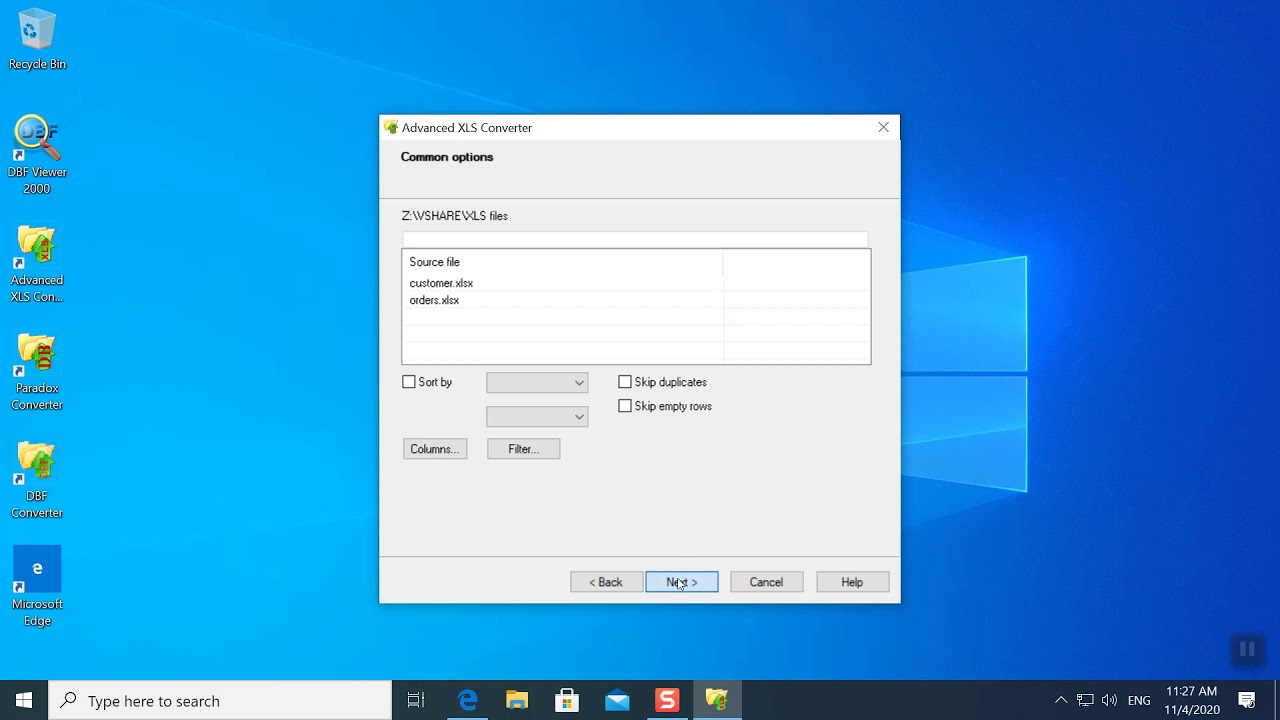Open the clock and date flyout
1280x720 pixels.
point(1192,700)
